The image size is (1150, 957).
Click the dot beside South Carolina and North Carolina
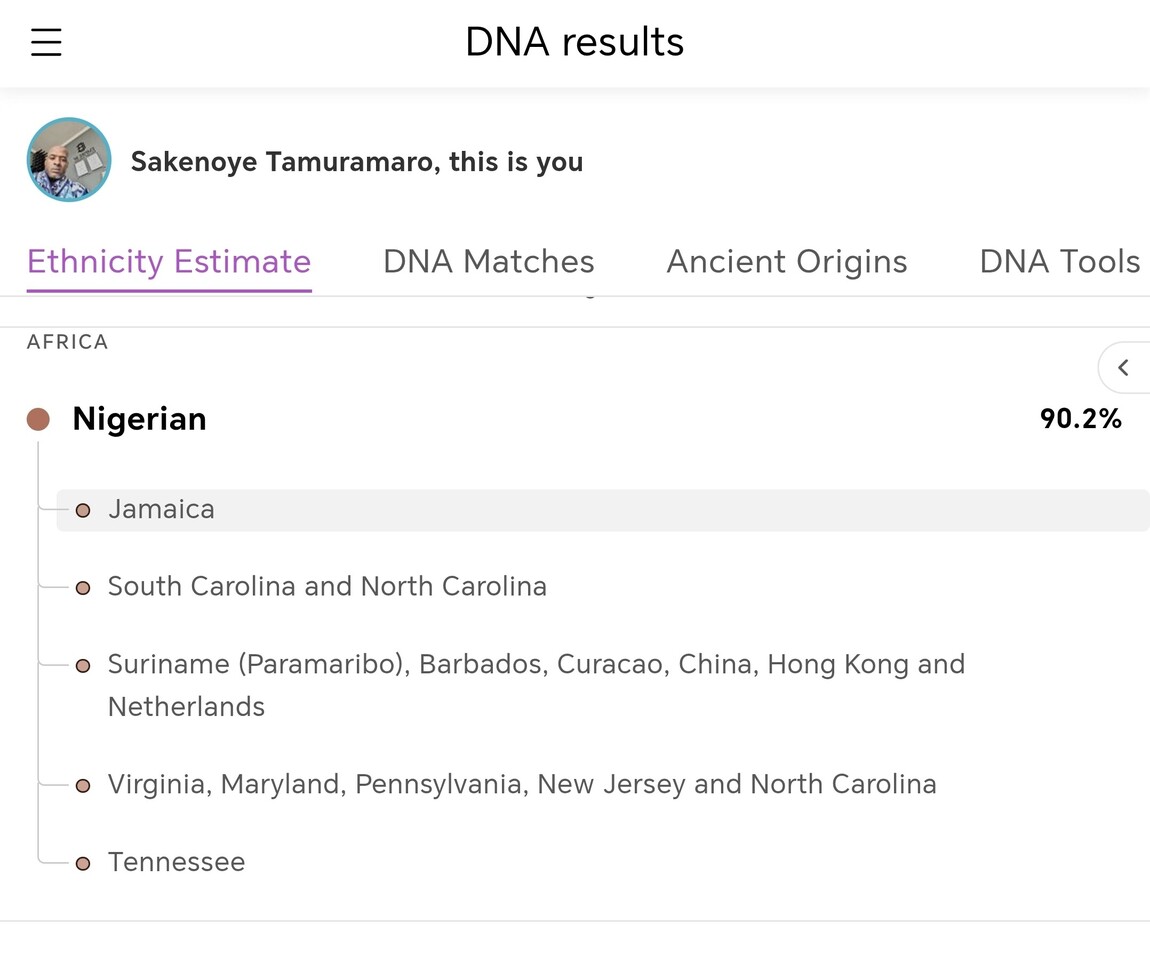pos(84,587)
